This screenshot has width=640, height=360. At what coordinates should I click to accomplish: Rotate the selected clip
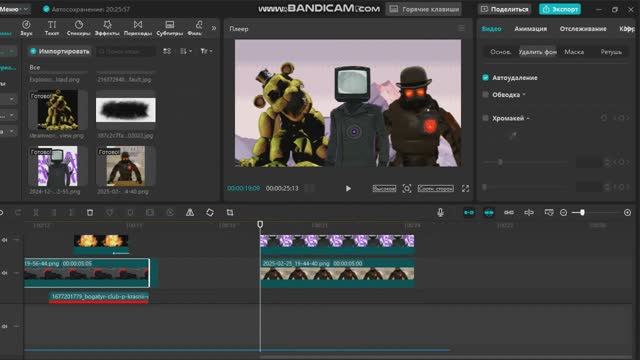[210, 213]
